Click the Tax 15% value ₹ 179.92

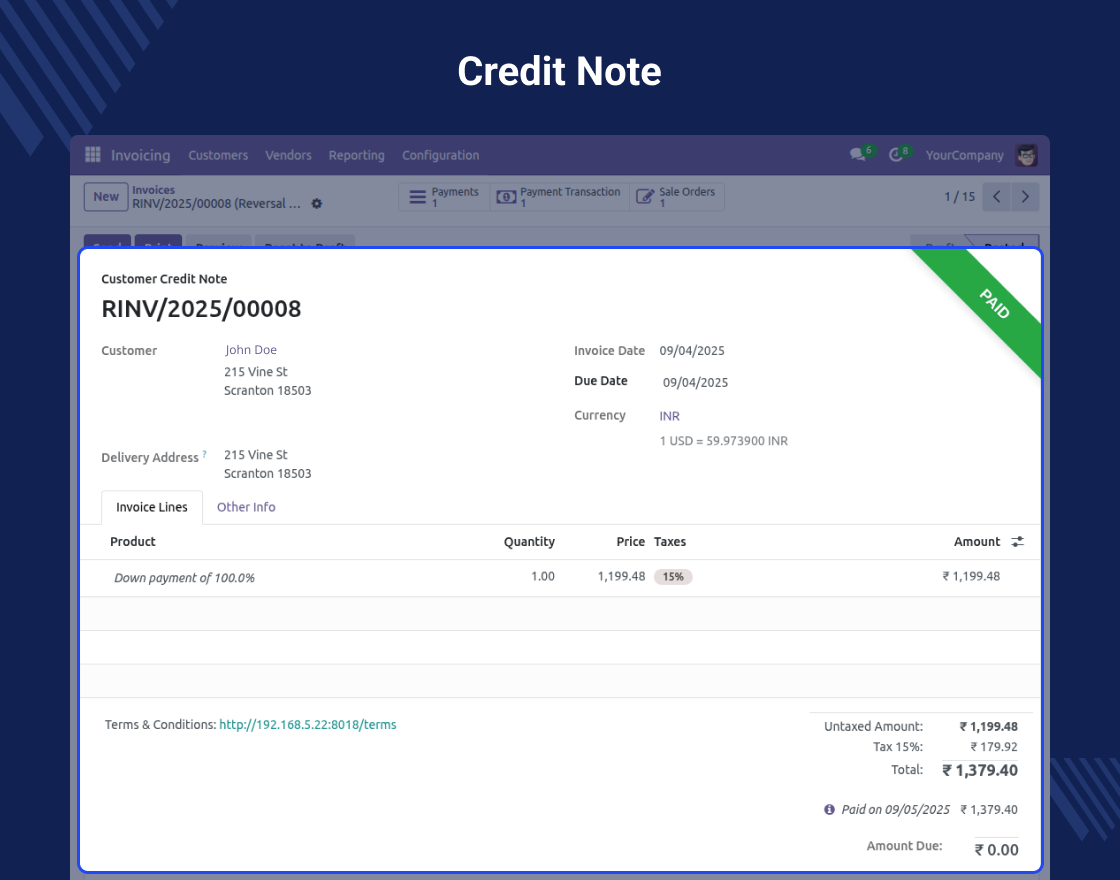[x=994, y=746]
